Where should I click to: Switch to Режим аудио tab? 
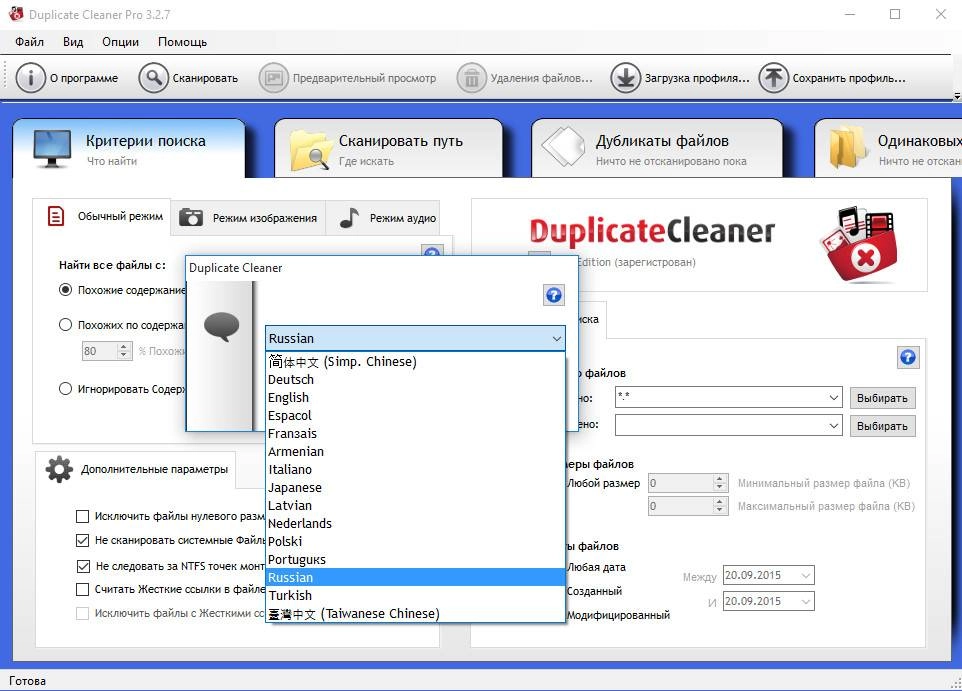(383, 218)
